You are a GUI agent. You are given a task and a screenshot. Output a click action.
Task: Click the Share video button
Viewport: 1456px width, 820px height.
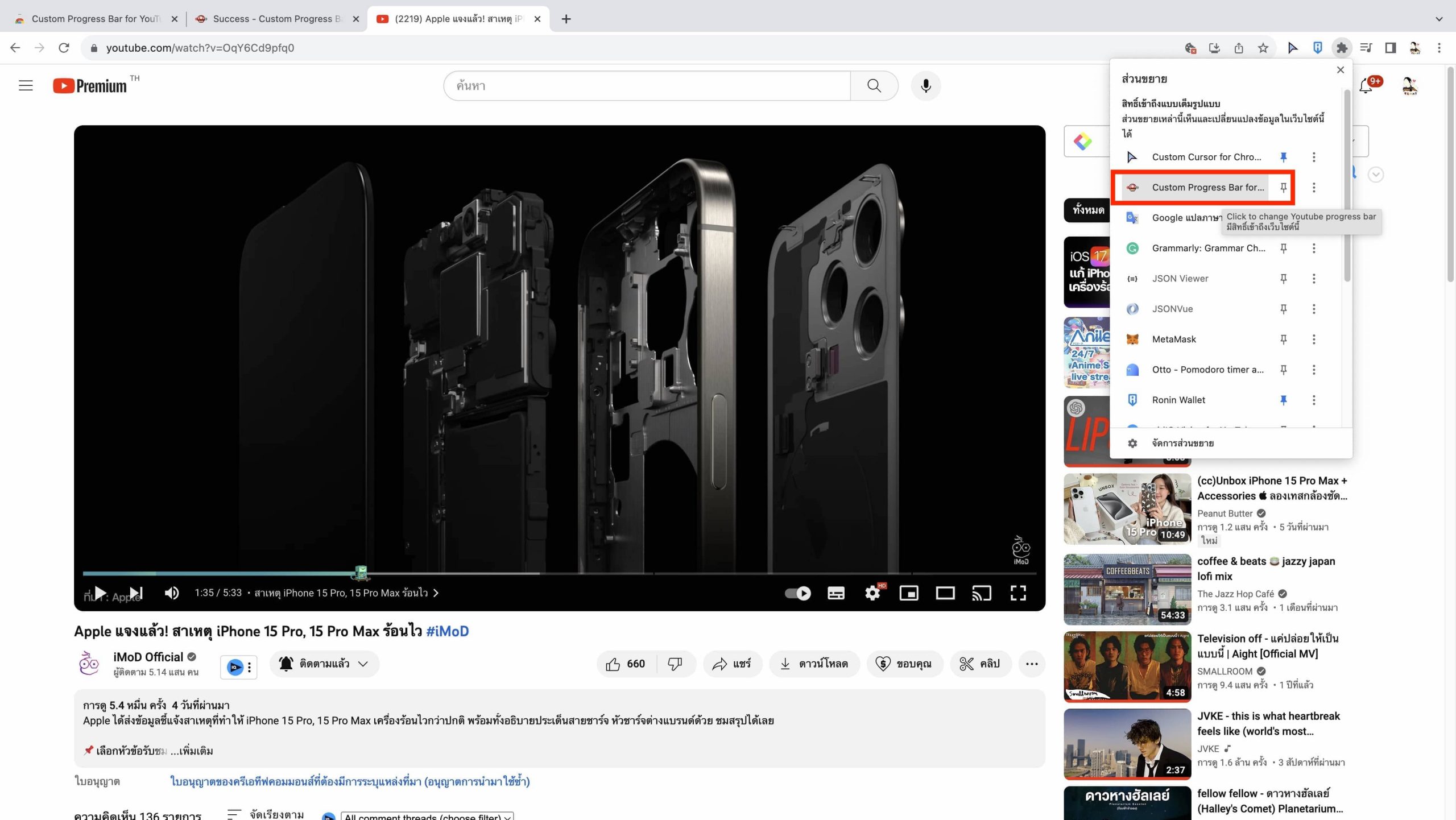(732, 664)
